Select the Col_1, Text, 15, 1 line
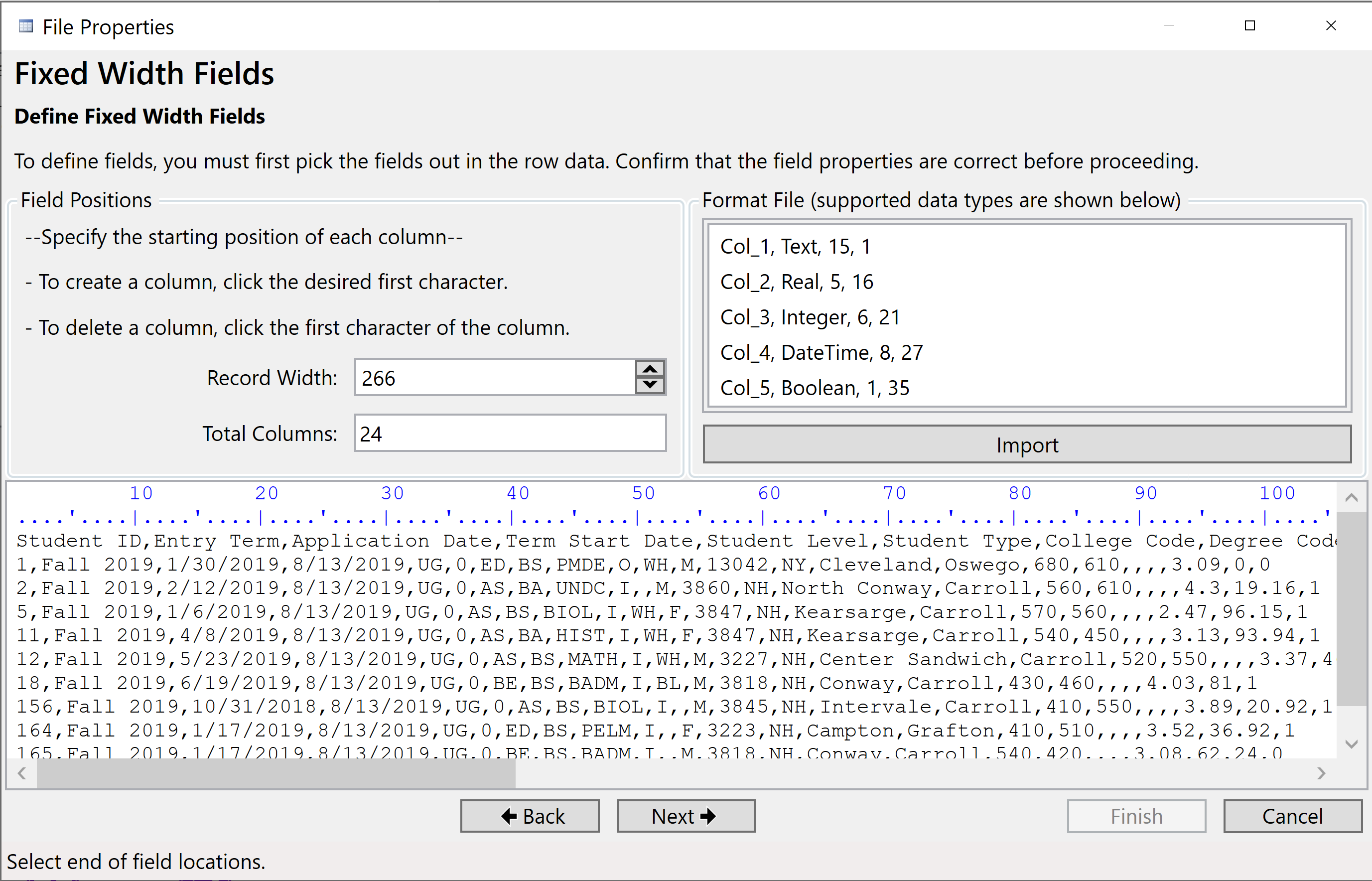 [796, 247]
